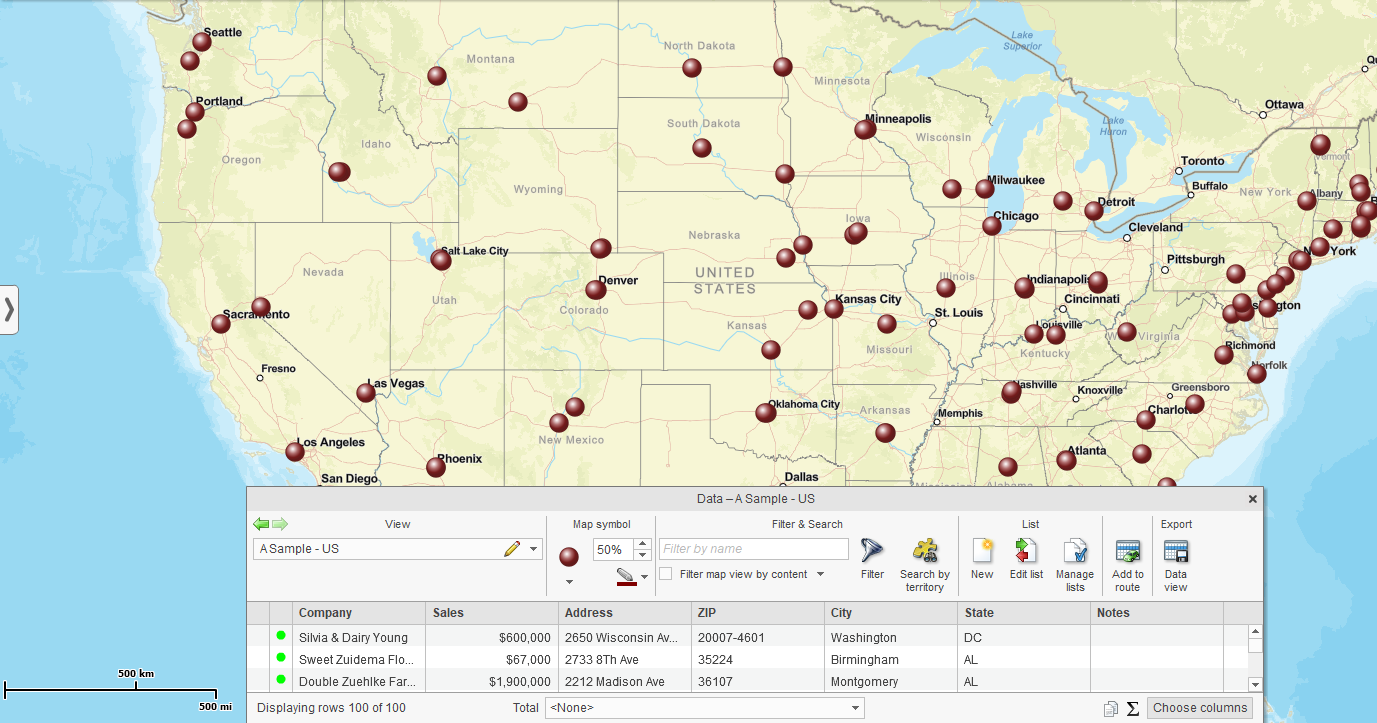Click the Choose columns button
1377x723 pixels.
tap(1200, 708)
